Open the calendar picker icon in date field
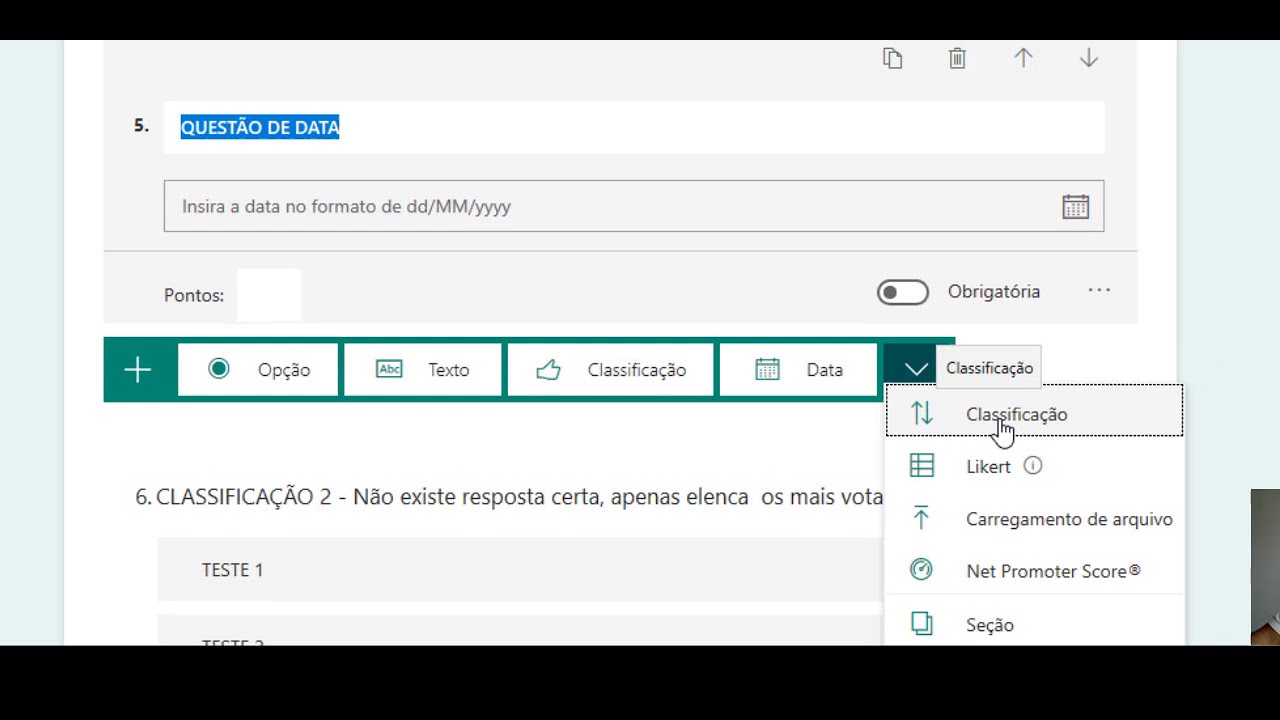The height and width of the screenshot is (720, 1280). pos(1076,207)
